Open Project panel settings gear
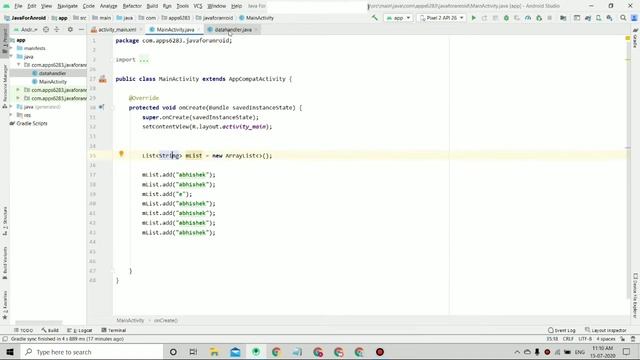 tap(70, 29)
